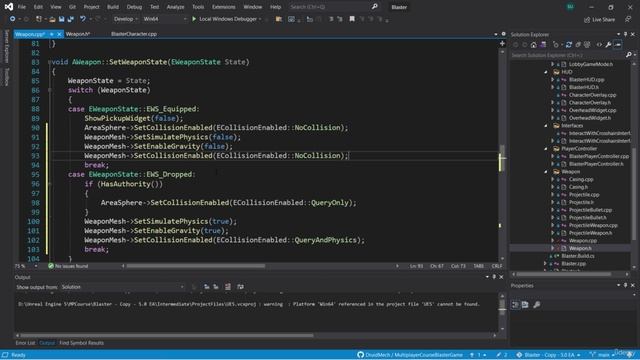This screenshot has height=360, width=640.
Task: Click Properties wrench icon in Solution Explorer
Action: point(608,44)
